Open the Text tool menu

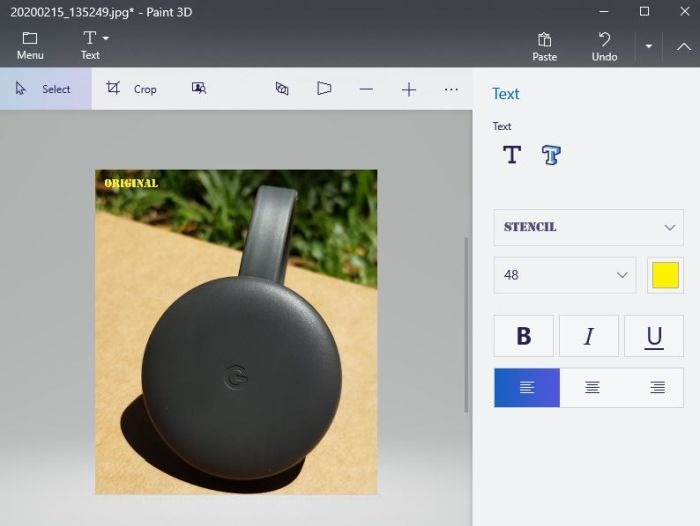pyautogui.click(x=93, y=46)
